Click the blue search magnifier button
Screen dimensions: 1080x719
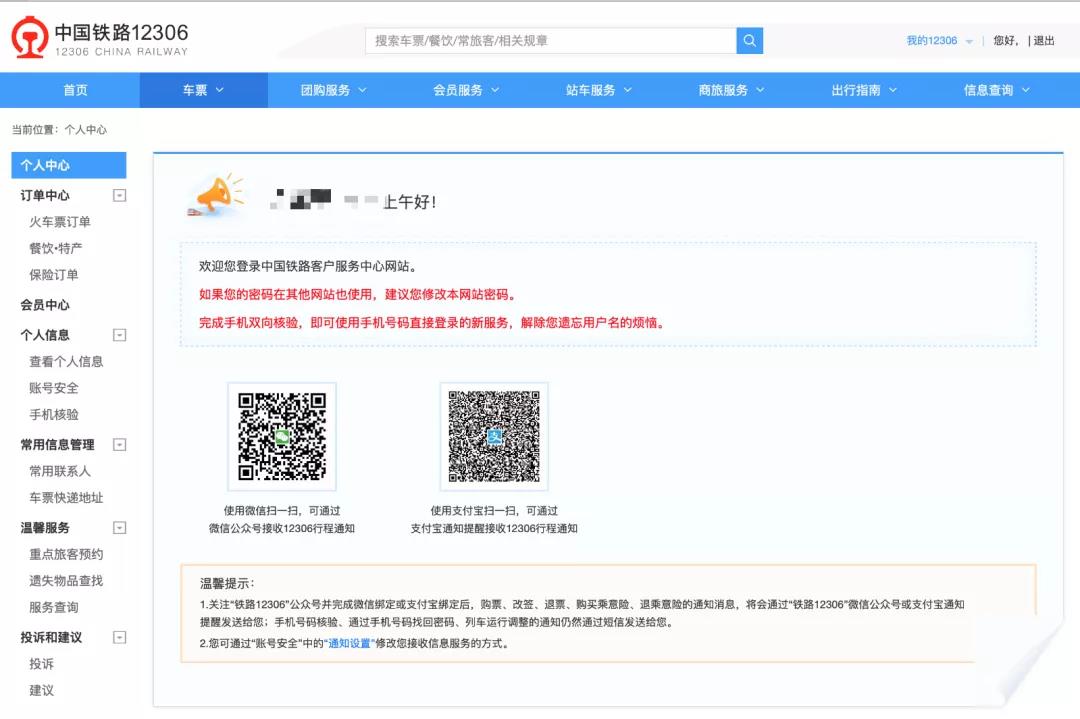(x=749, y=41)
